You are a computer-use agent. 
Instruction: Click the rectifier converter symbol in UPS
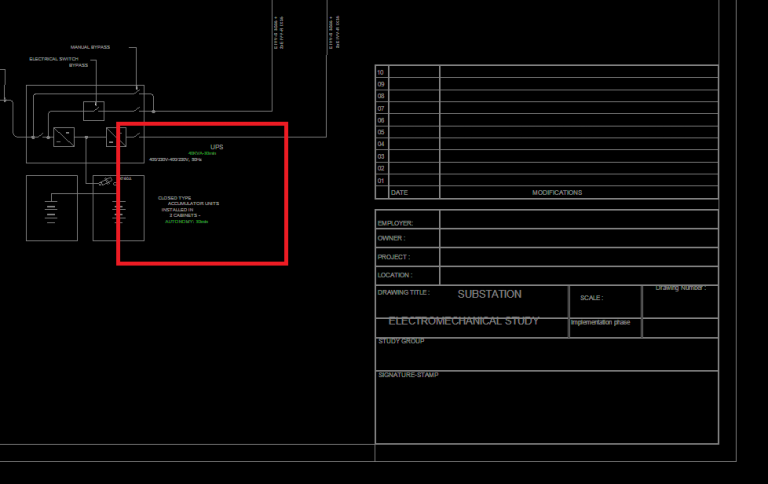coord(64,136)
